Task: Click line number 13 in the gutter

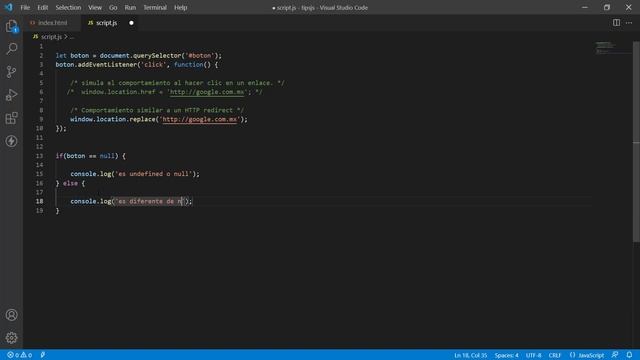Action: coord(39,156)
